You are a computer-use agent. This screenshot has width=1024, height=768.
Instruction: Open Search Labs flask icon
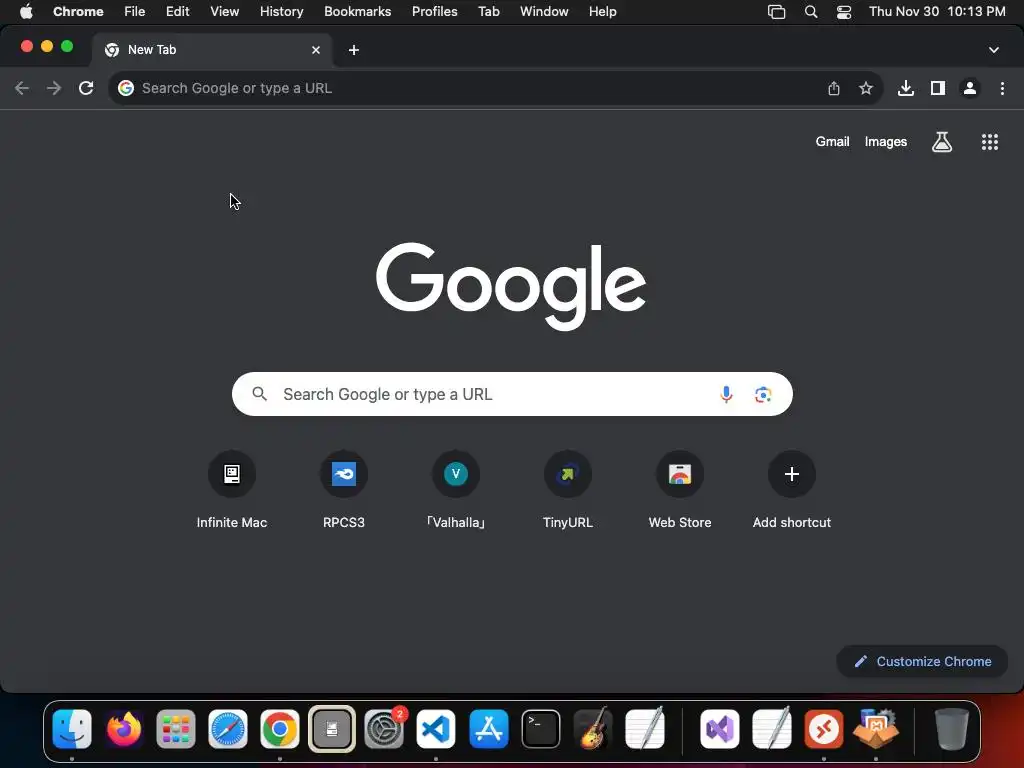pyautogui.click(x=942, y=142)
